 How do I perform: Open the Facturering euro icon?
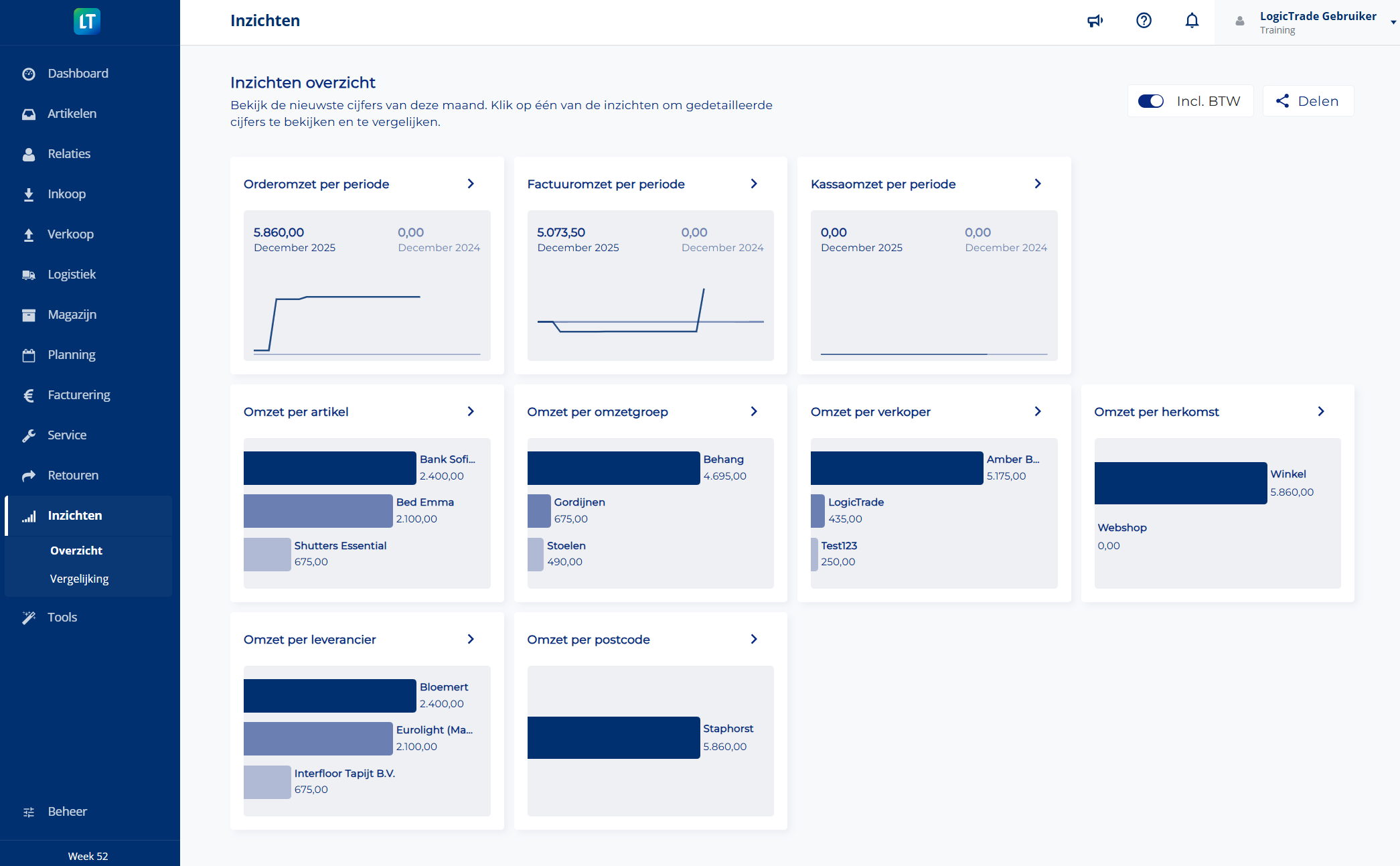click(29, 394)
